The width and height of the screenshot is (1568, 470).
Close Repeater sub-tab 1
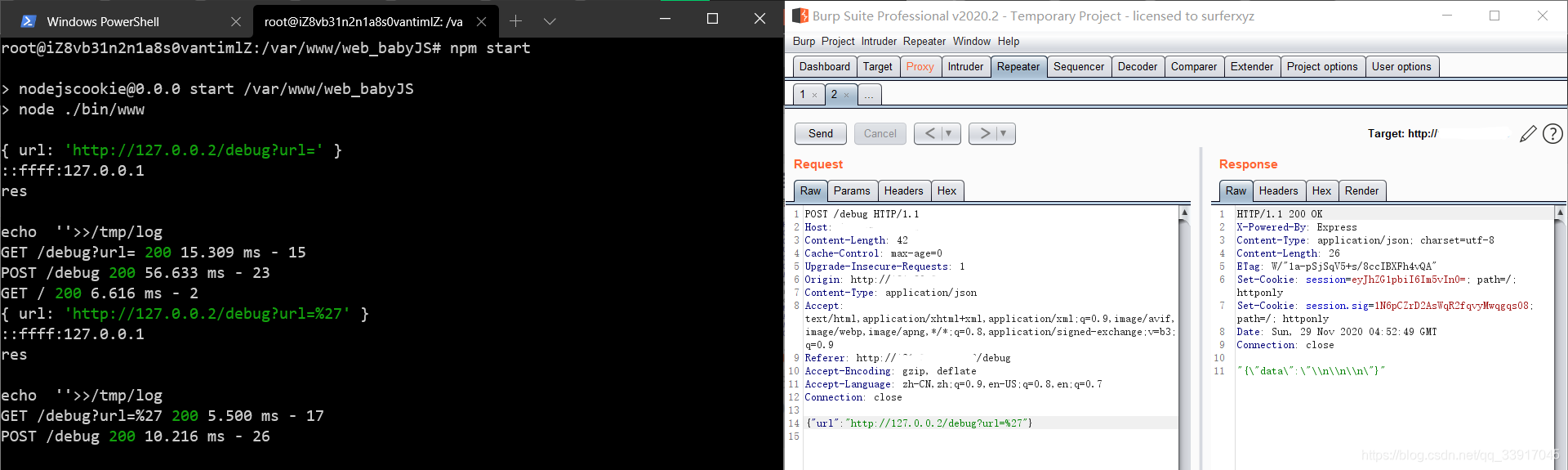pos(814,95)
